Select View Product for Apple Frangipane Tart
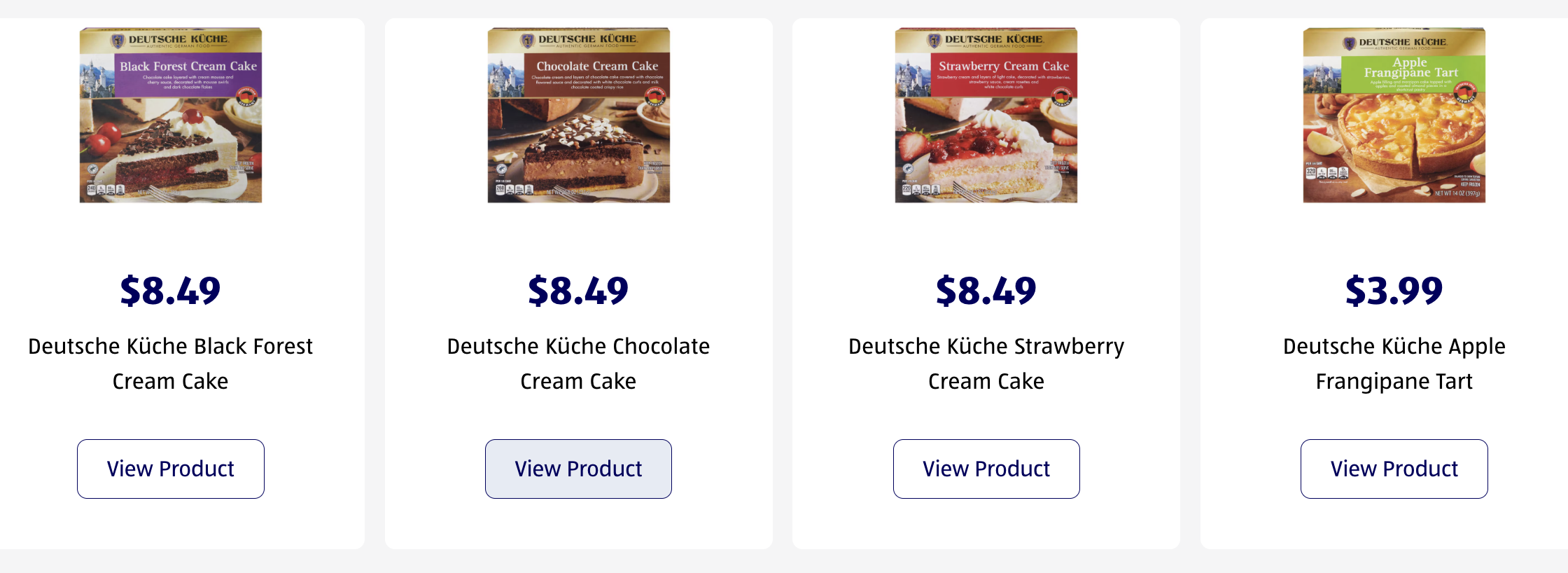Screen dimensions: 1568x573 point(1394,469)
